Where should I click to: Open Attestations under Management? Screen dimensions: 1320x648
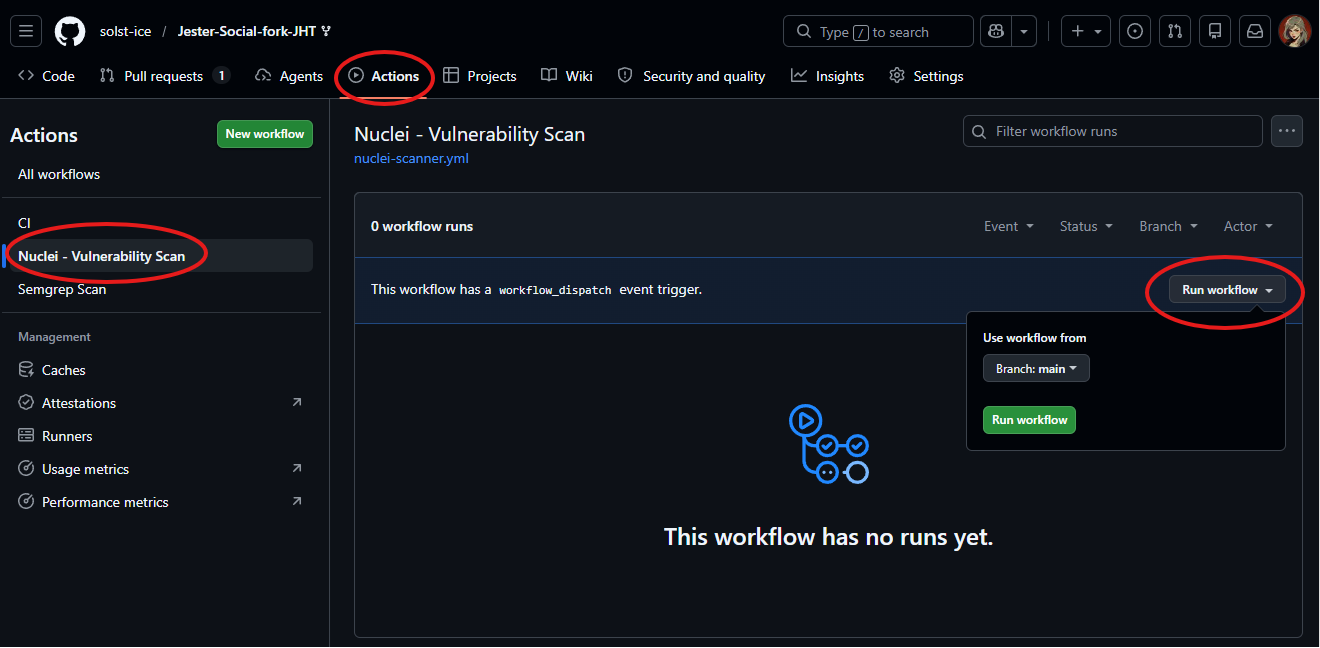pos(160,403)
